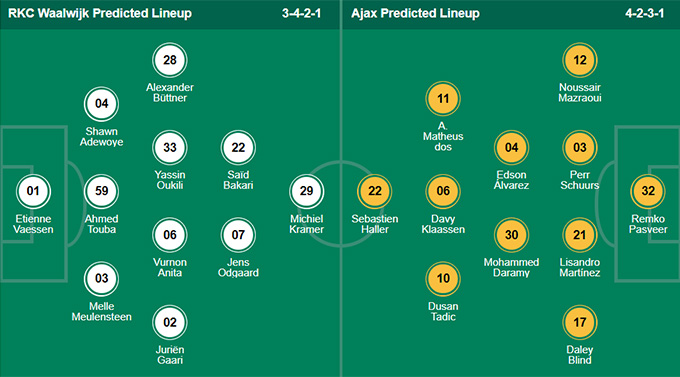Select Alexander Büttner's number 28 circle
680x377 pixels.
pos(170,60)
